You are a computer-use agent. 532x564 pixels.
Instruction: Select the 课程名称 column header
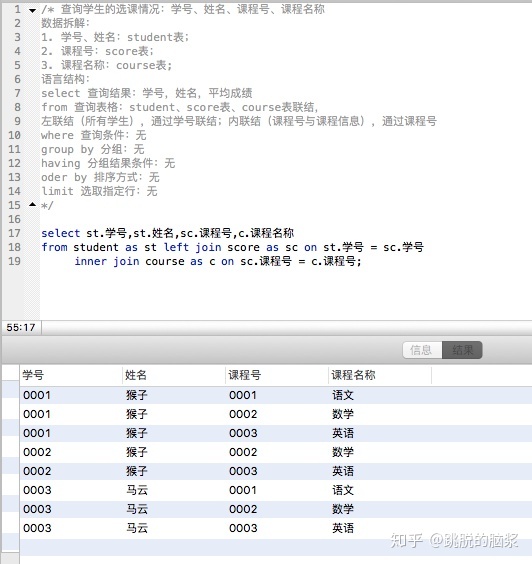pyautogui.click(x=380, y=375)
